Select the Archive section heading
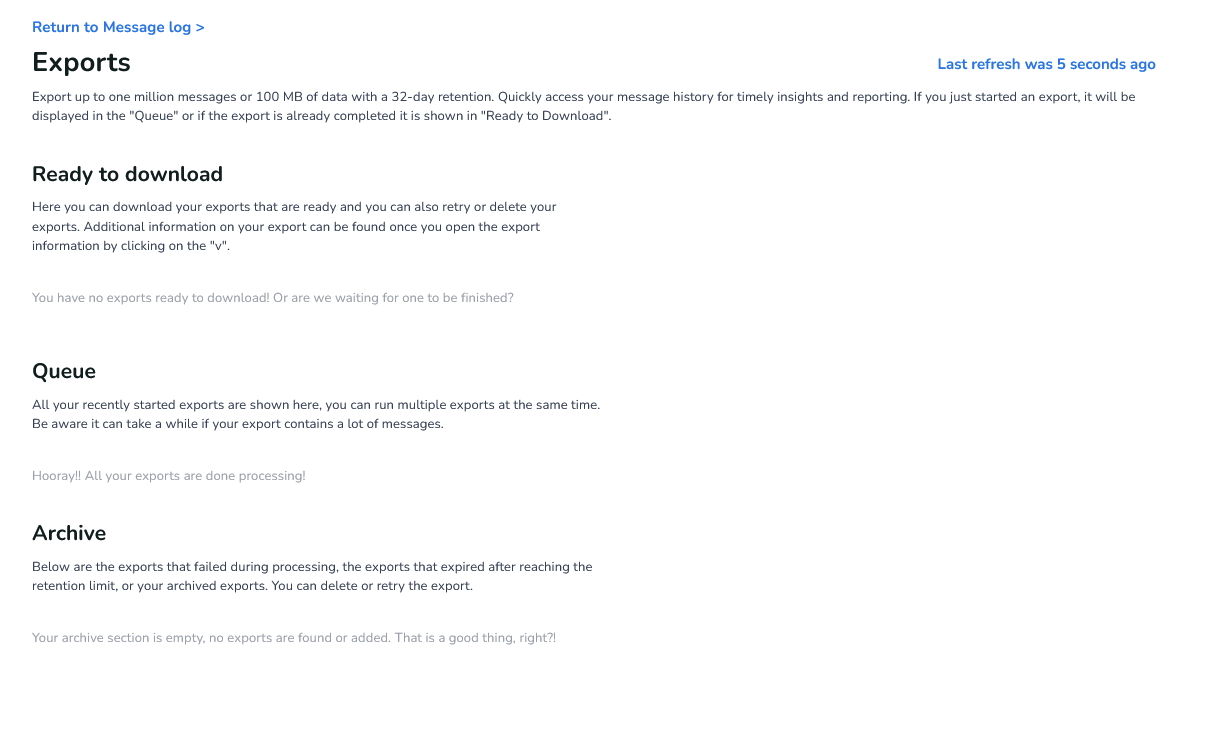This screenshot has width=1208, height=729. (x=69, y=533)
